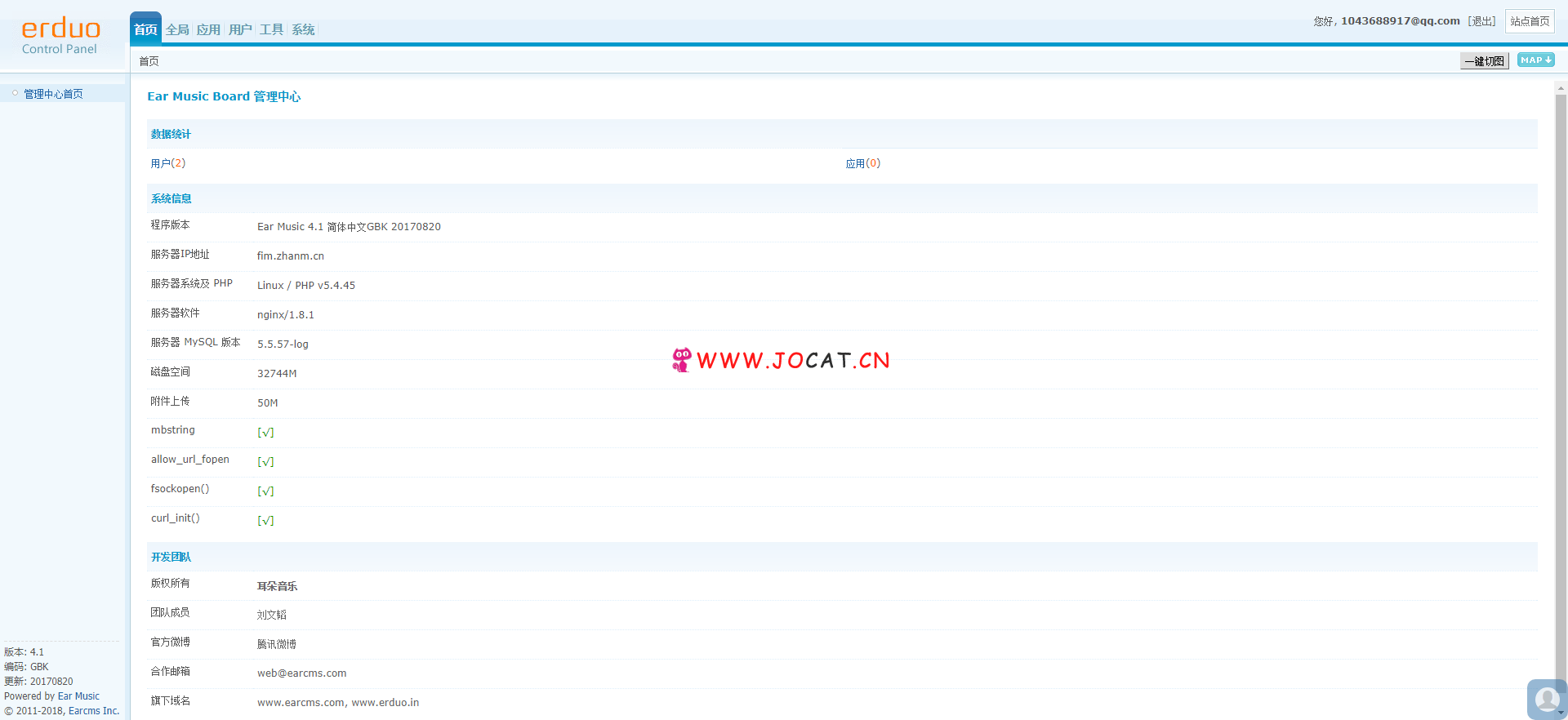Open the 腾讯微博 link

tap(277, 644)
